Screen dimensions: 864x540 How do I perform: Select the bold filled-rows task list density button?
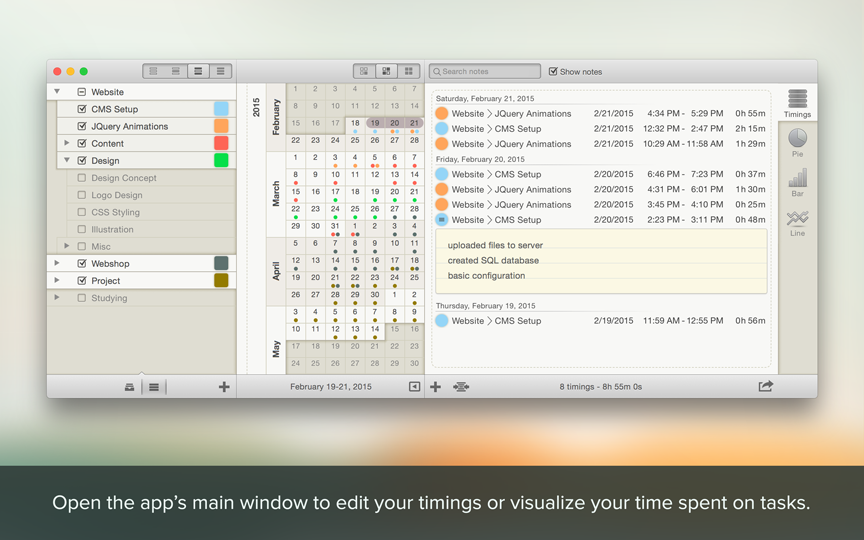point(198,71)
